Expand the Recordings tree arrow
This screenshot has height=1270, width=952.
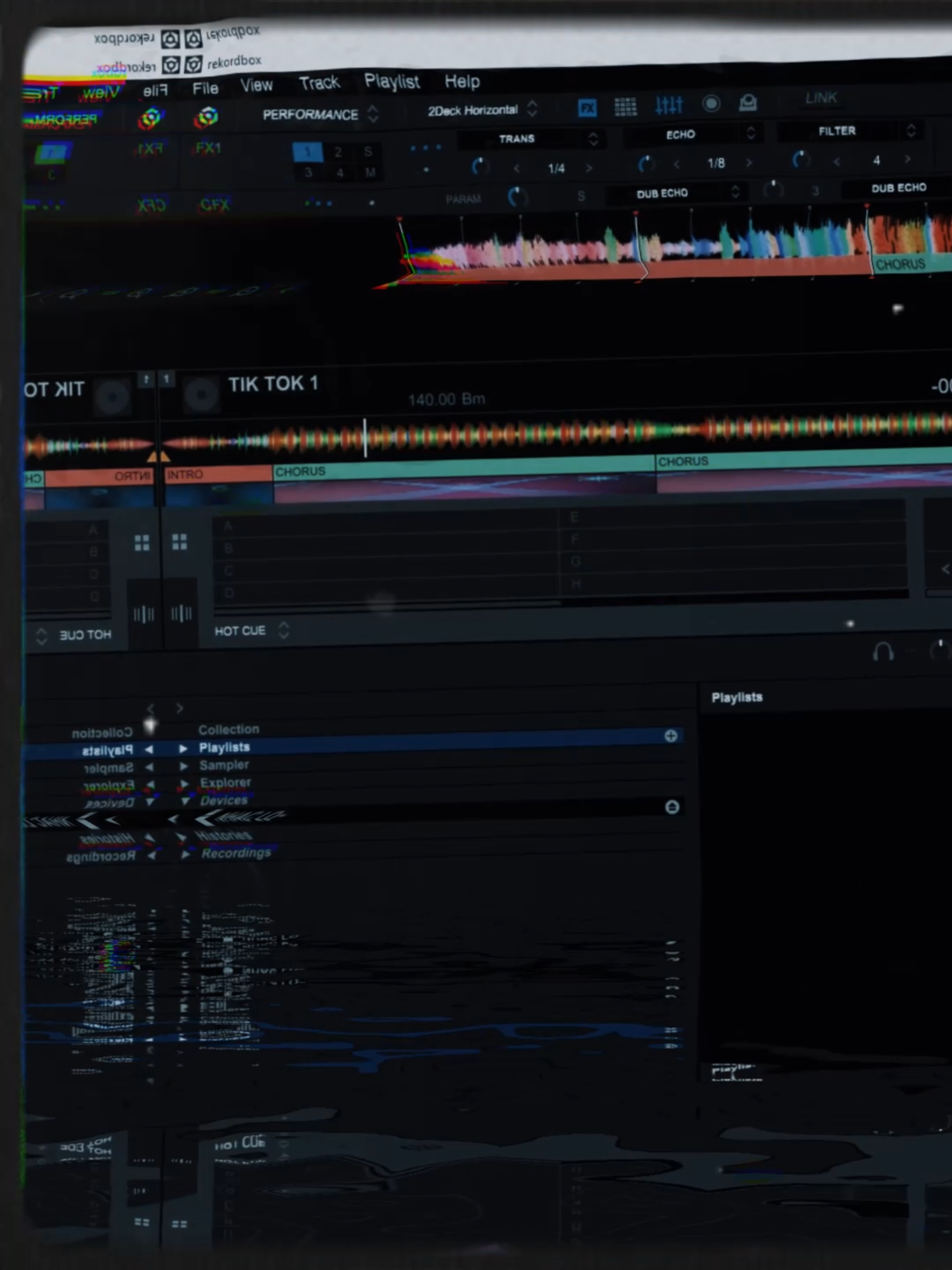pos(185,855)
